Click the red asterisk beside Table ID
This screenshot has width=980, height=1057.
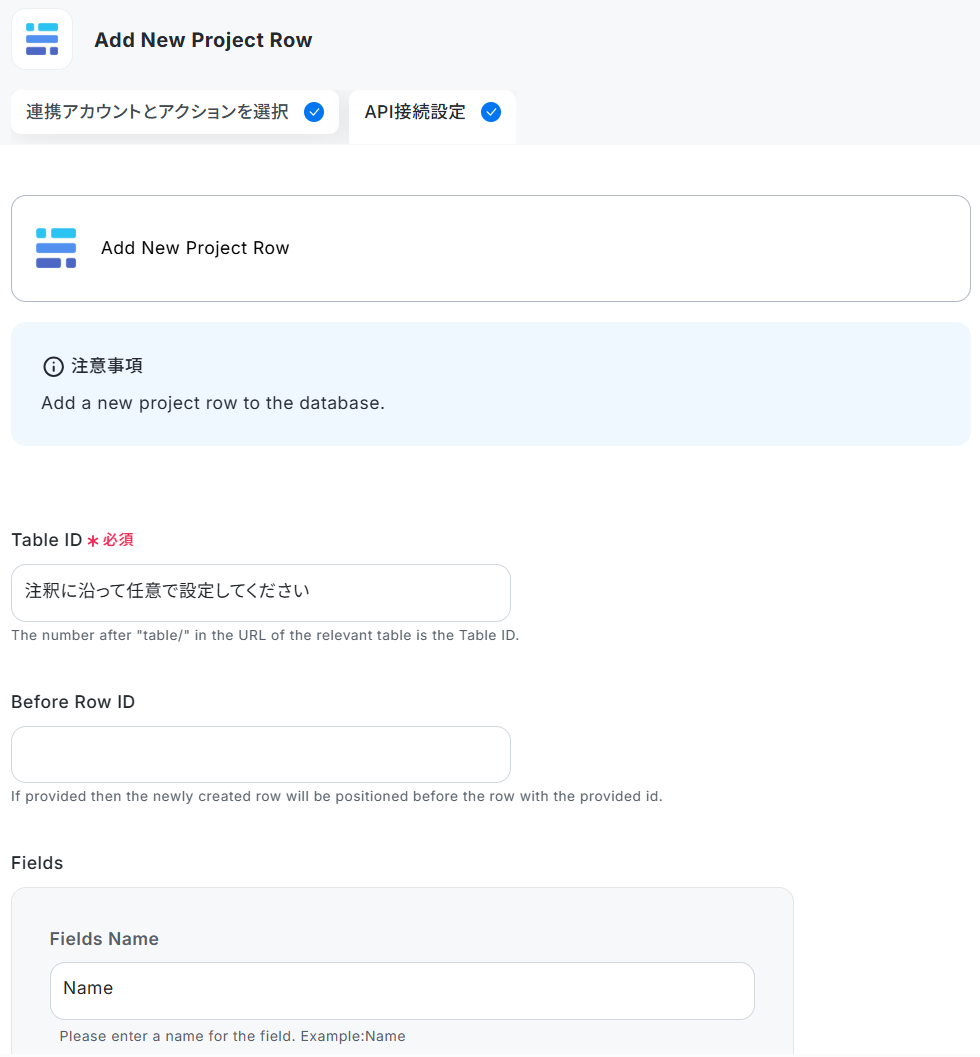click(93, 541)
